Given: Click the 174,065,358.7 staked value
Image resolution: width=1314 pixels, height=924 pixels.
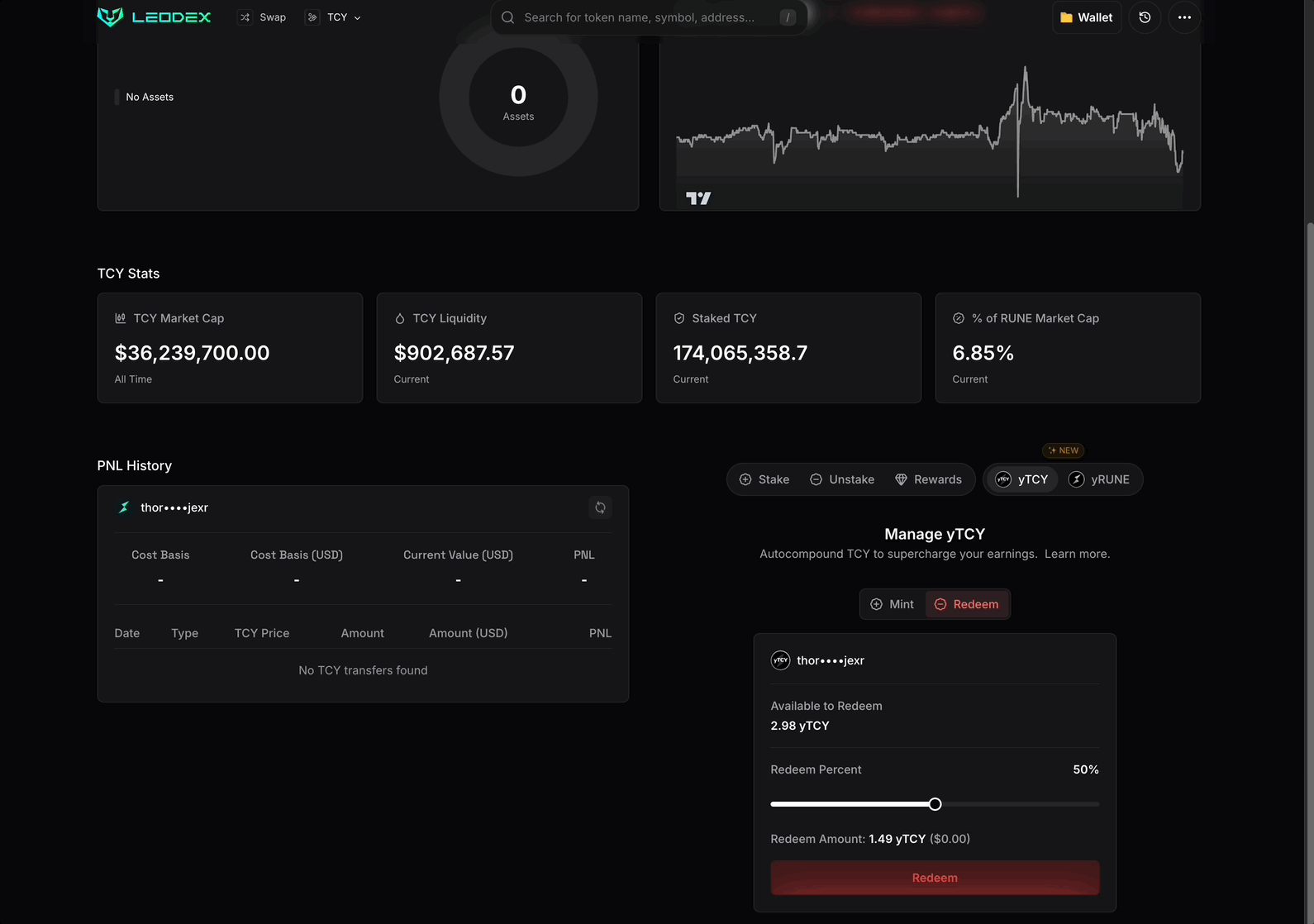Looking at the screenshot, I should (740, 353).
